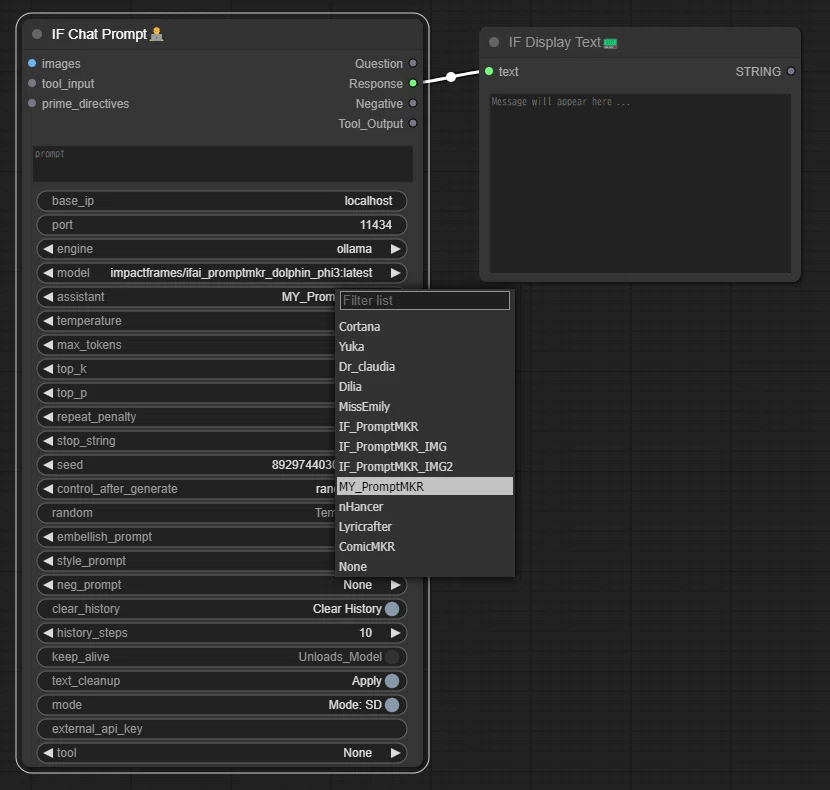Select next model with right arrow

(x=395, y=273)
